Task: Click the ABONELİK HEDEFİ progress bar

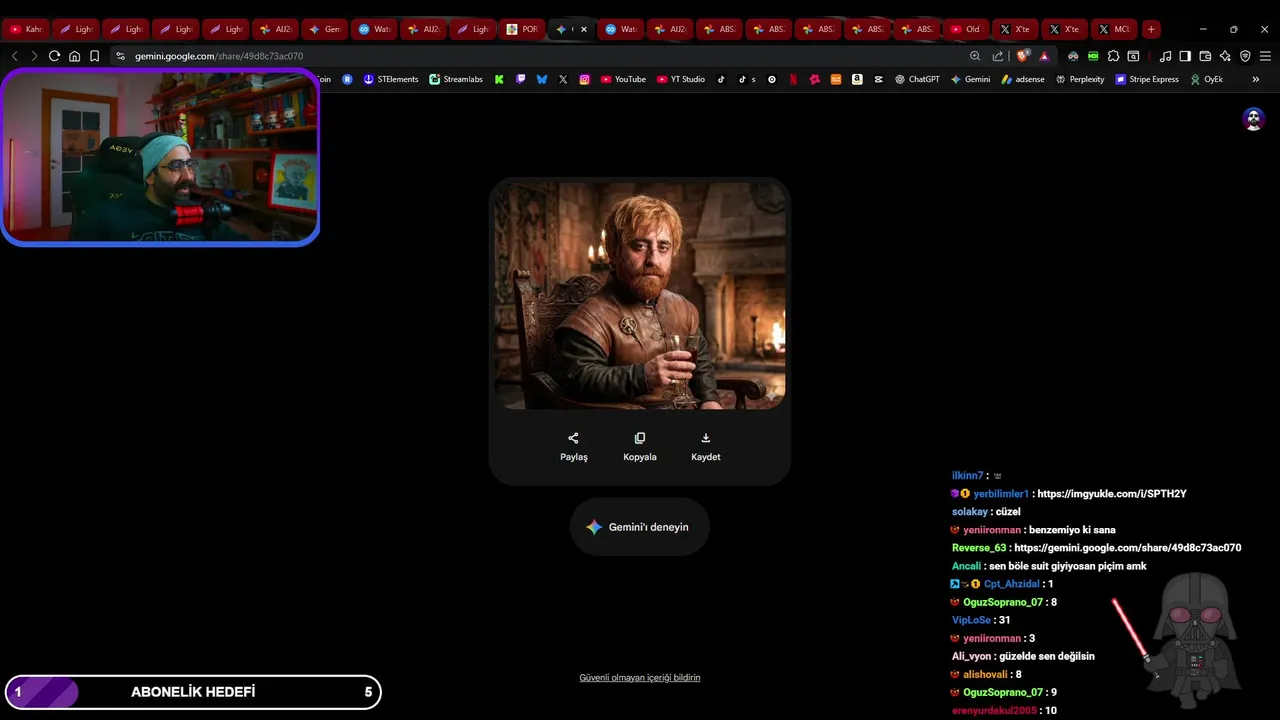Action: [193, 692]
